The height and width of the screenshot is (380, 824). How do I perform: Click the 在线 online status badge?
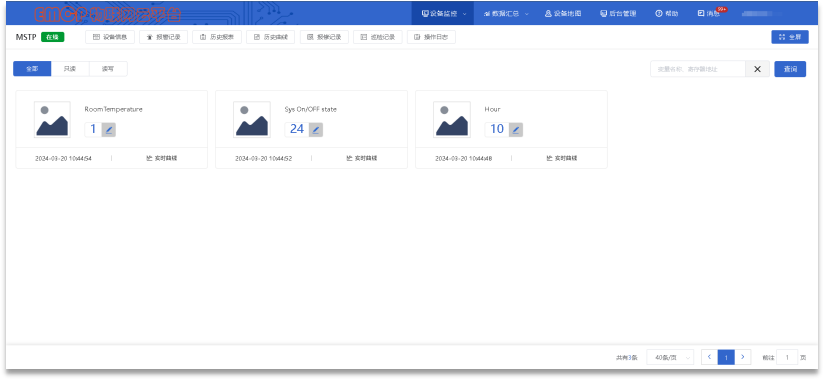coord(53,37)
